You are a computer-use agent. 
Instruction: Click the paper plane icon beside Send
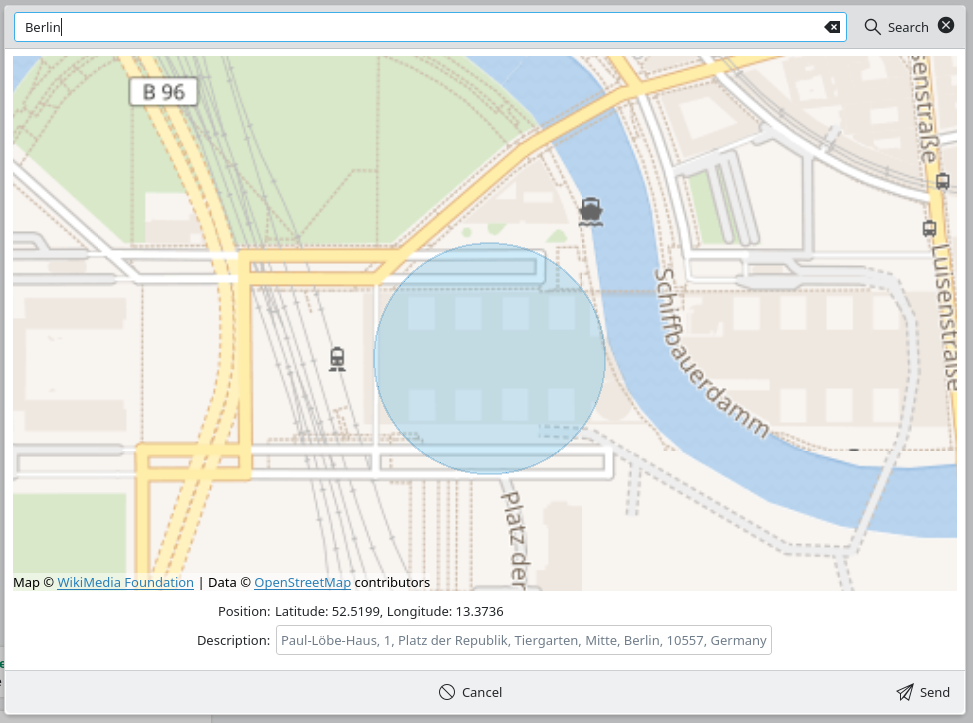click(903, 692)
